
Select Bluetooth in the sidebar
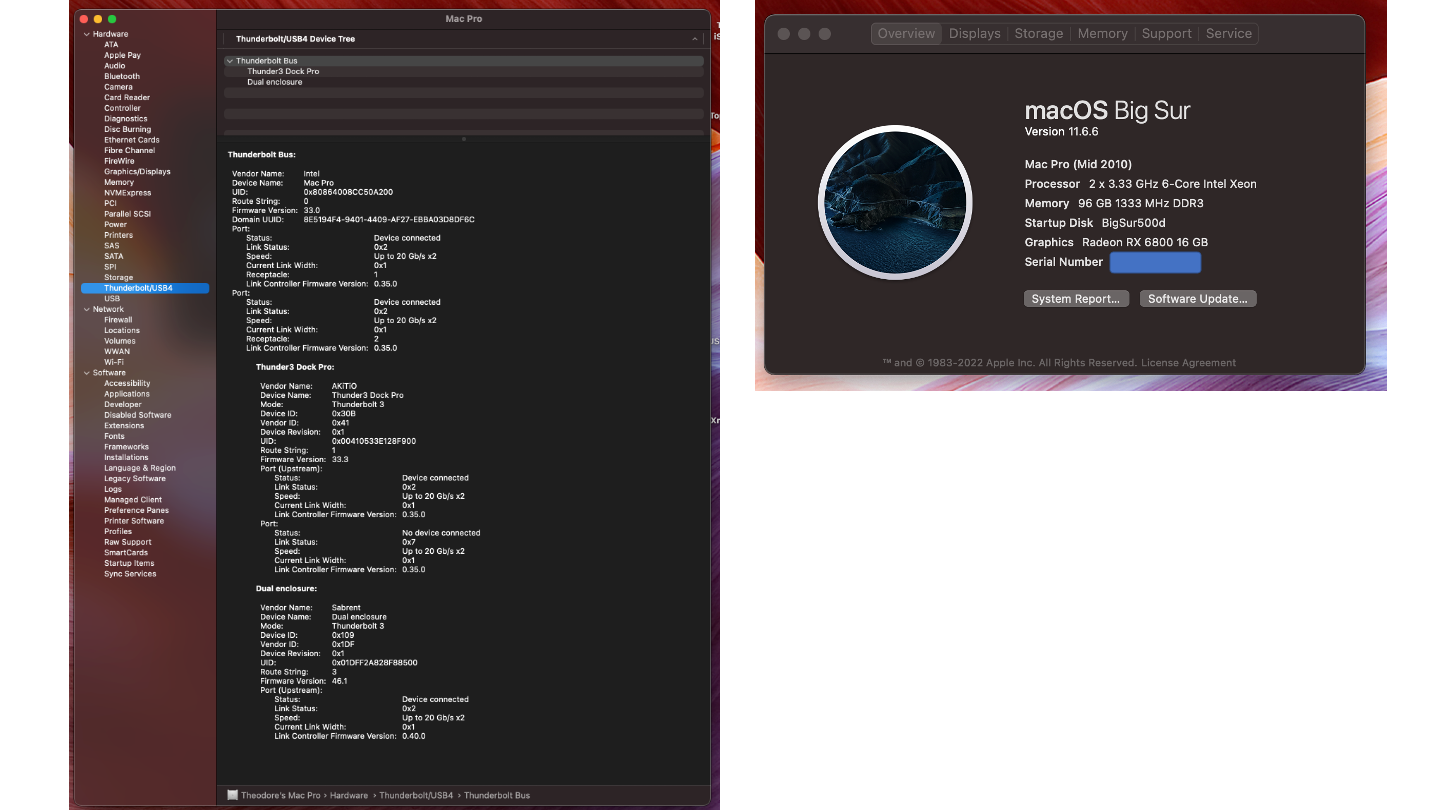pos(122,76)
